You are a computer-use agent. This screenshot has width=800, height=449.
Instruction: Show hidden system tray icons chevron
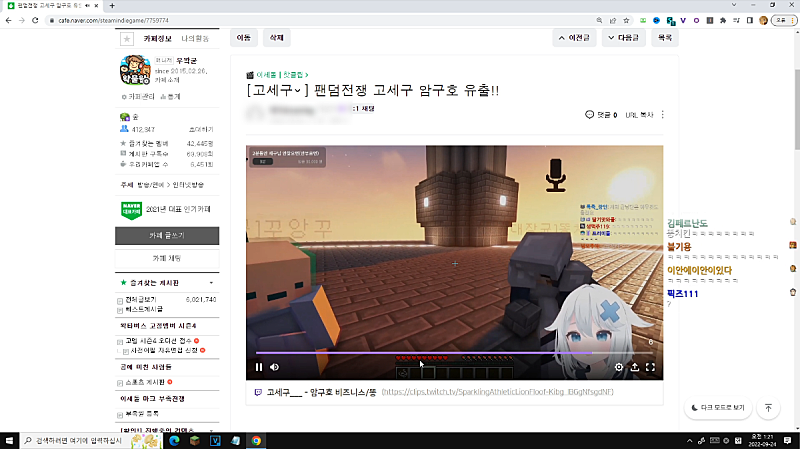pyautogui.click(x=689, y=440)
